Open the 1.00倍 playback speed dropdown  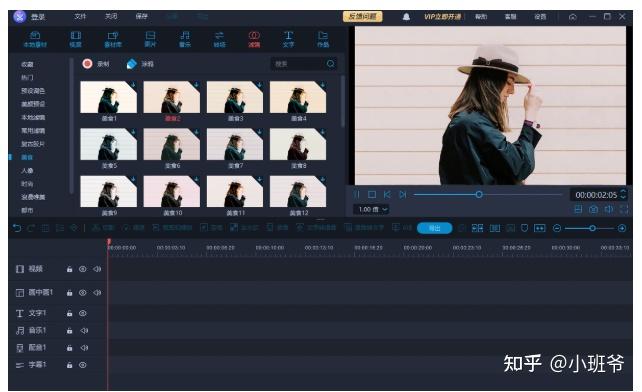[371, 209]
